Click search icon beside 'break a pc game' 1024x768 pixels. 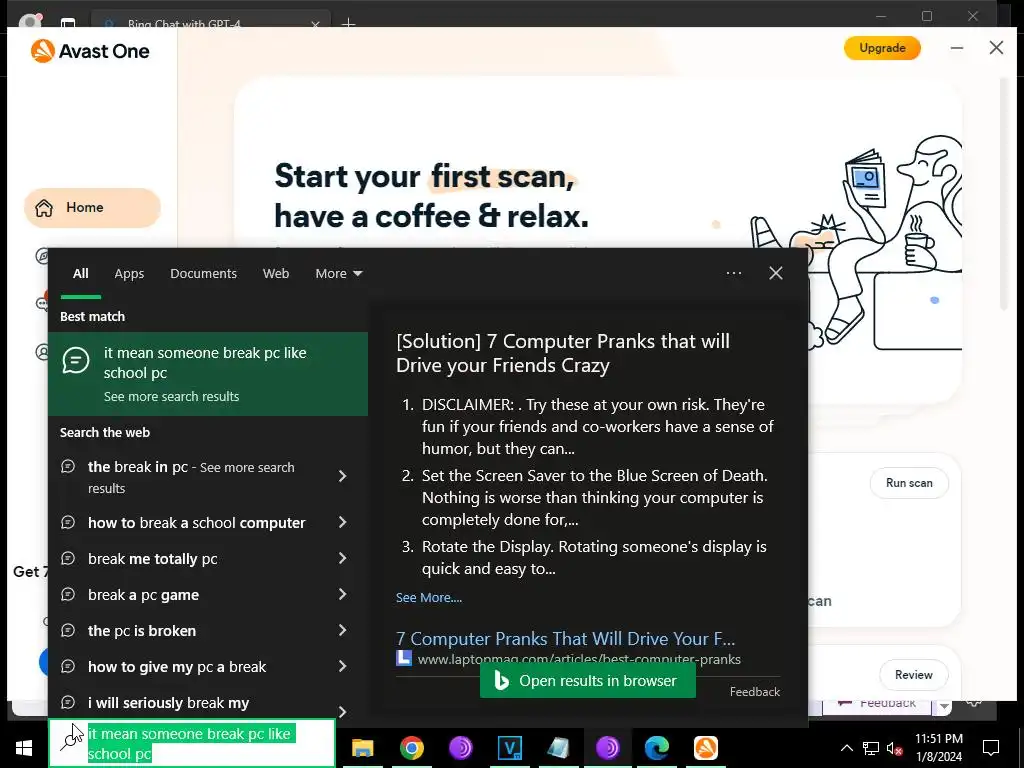click(x=68, y=594)
